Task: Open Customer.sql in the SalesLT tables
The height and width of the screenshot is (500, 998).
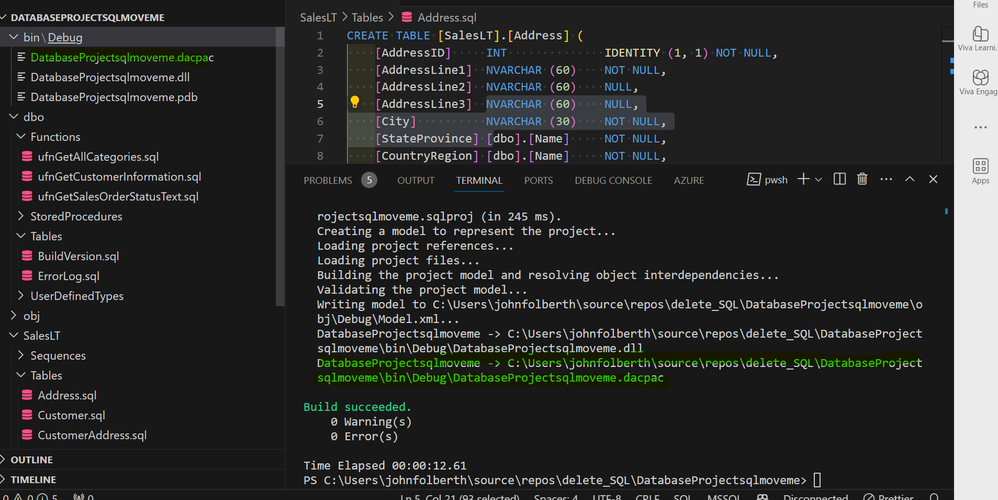Action: coord(71,415)
